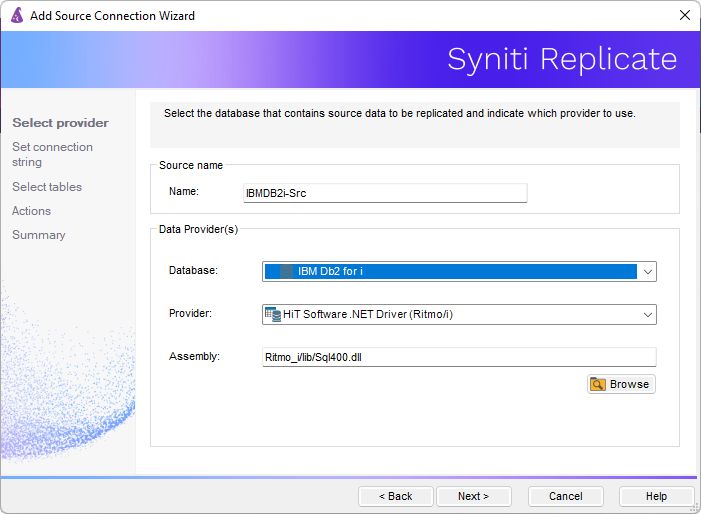Go back with the < Back button
The image size is (701, 514).
pyautogui.click(x=396, y=496)
